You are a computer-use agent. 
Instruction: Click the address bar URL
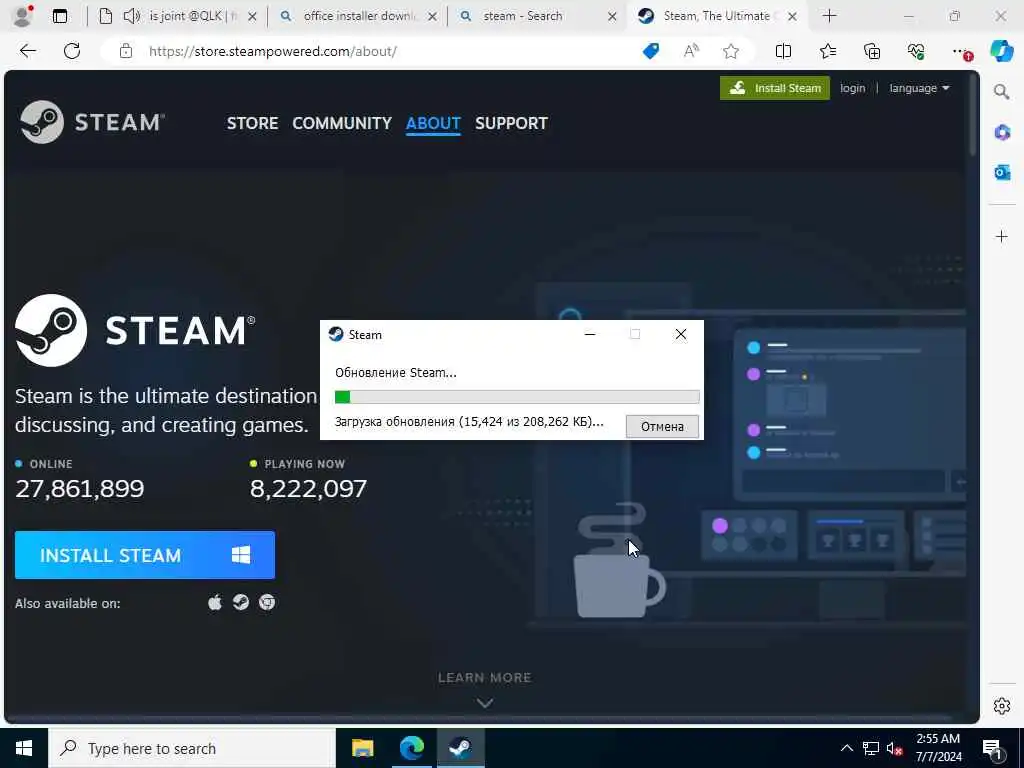point(272,51)
